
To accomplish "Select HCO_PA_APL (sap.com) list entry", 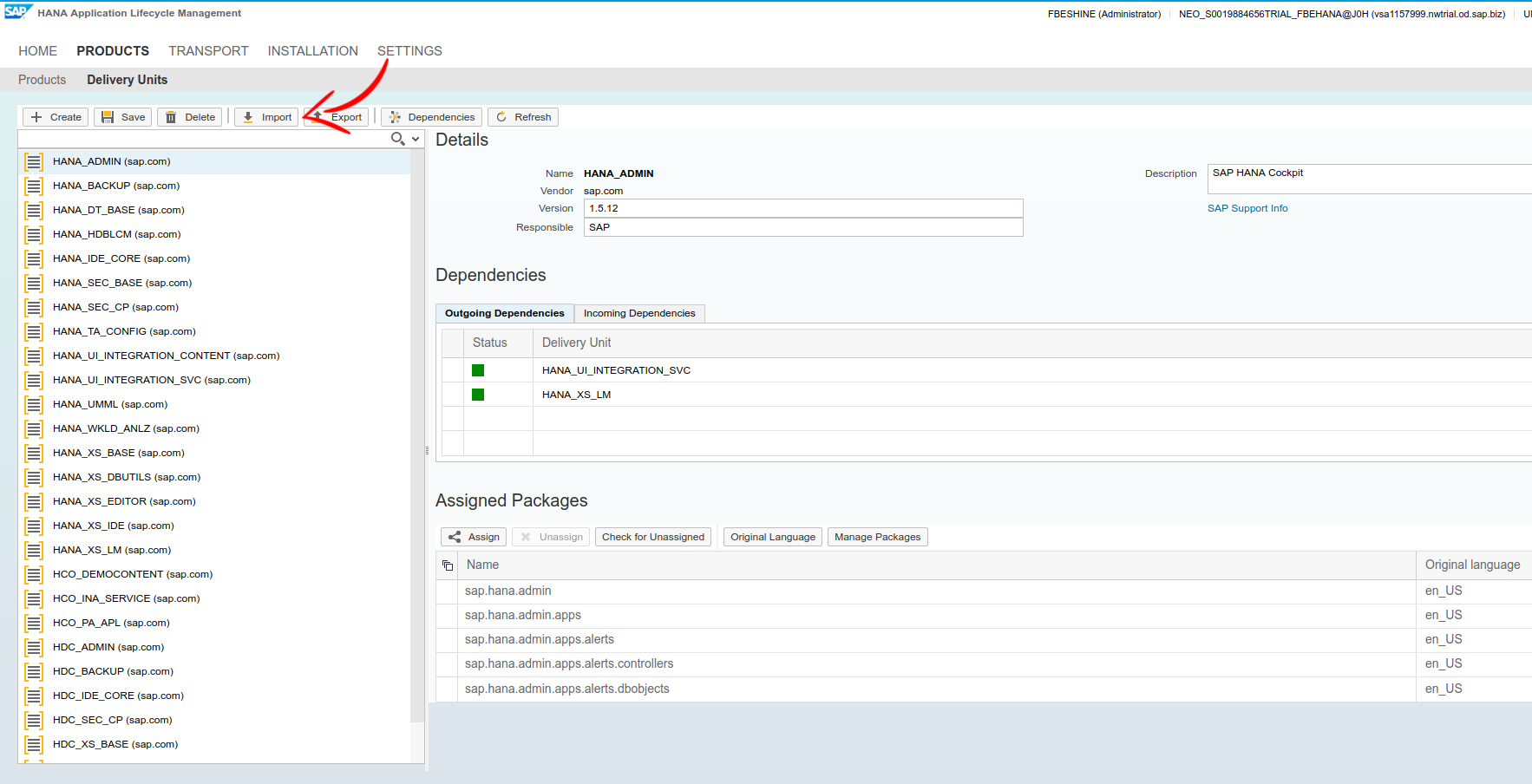I will 214,623.
